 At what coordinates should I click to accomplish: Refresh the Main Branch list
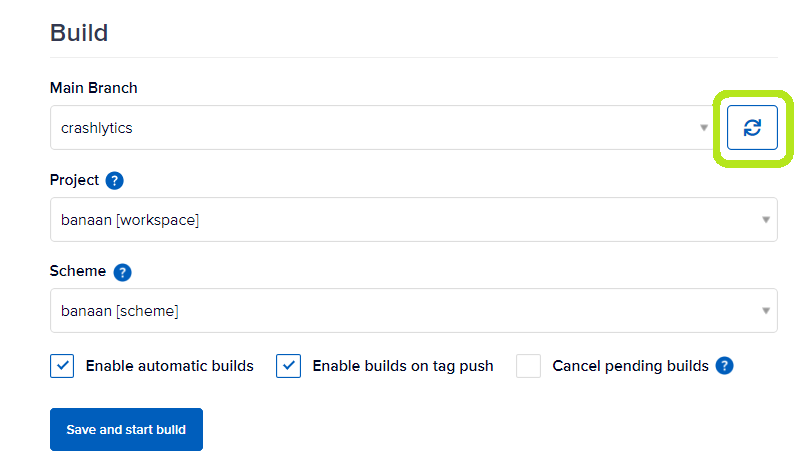click(752, 128)
